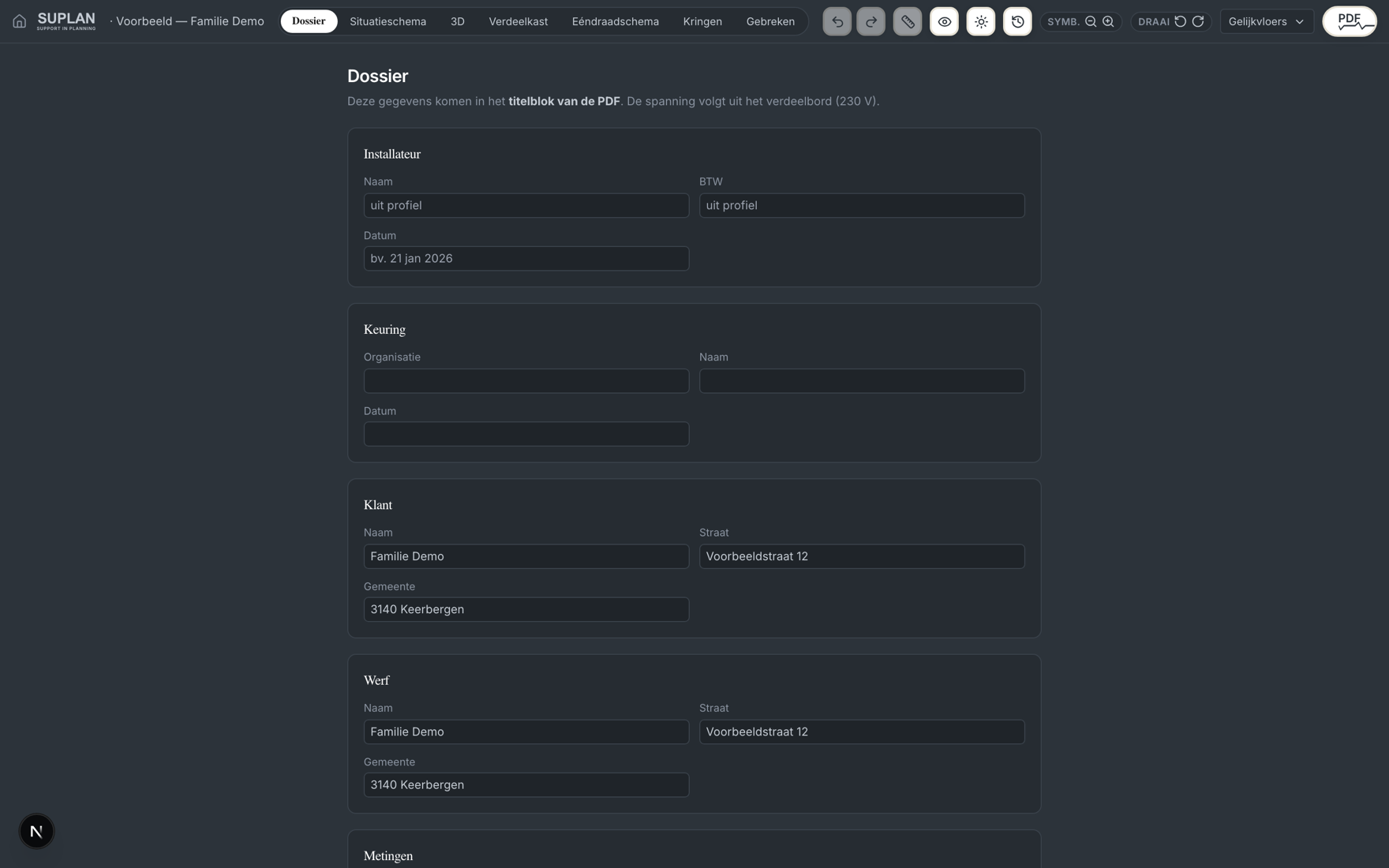Edit the Klant Straat field

coord(862,556)
